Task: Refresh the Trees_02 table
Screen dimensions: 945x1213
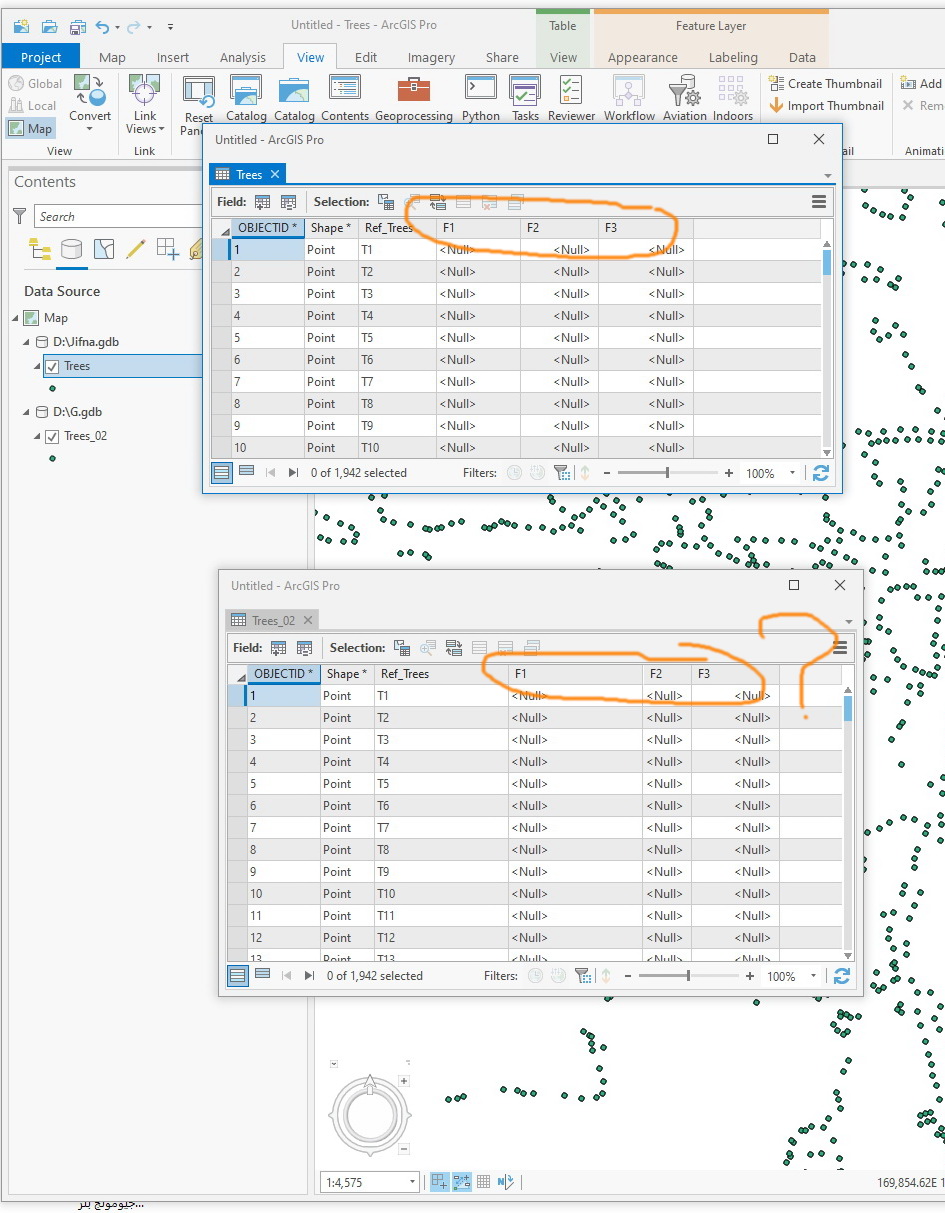Action: 841,976
